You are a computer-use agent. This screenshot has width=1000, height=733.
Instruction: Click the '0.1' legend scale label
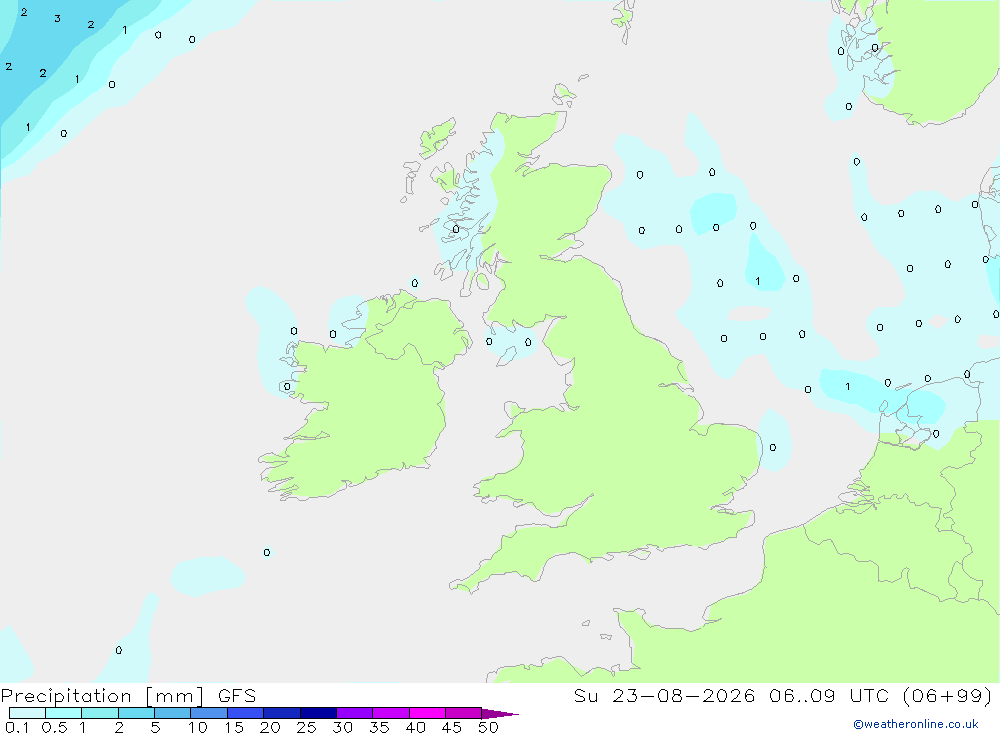pos(18,727)
